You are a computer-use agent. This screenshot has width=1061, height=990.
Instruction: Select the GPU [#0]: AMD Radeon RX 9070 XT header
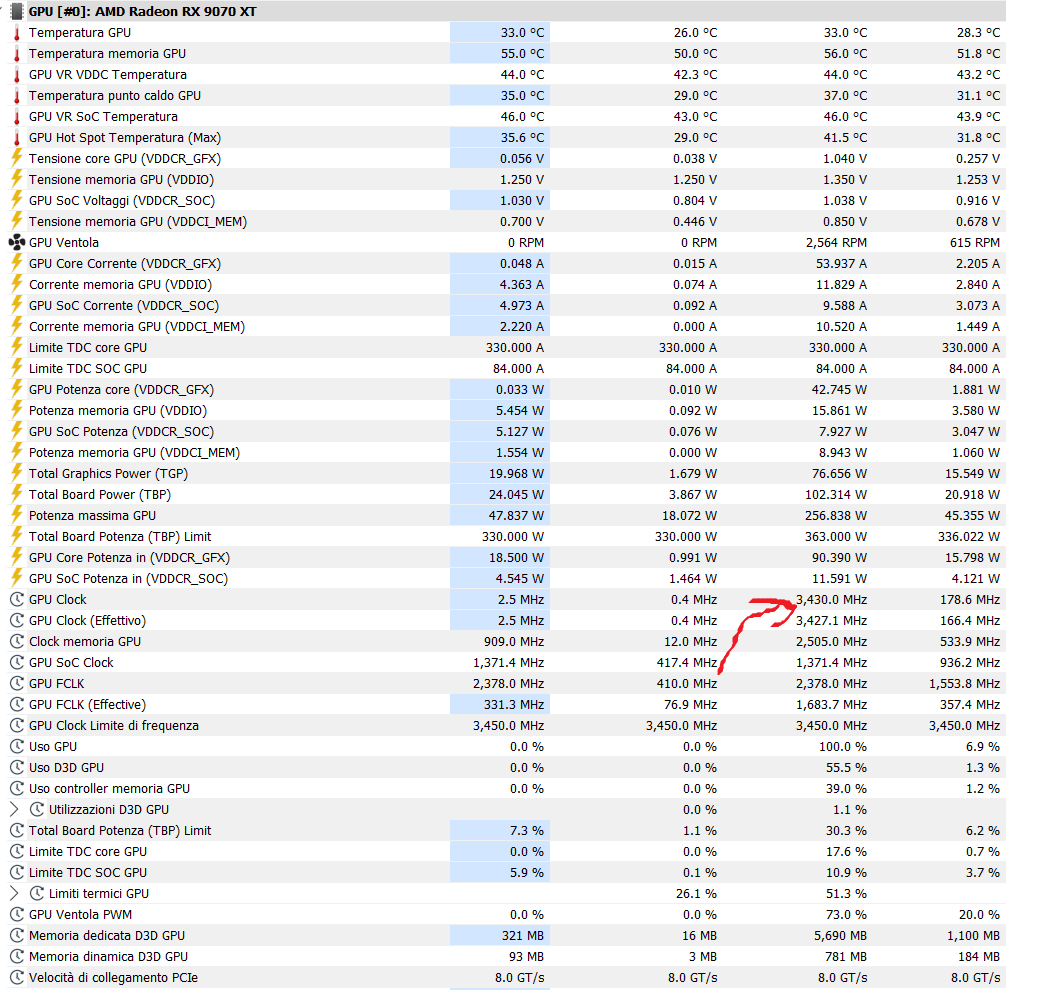pyautogui.click(x=142, y=12)
